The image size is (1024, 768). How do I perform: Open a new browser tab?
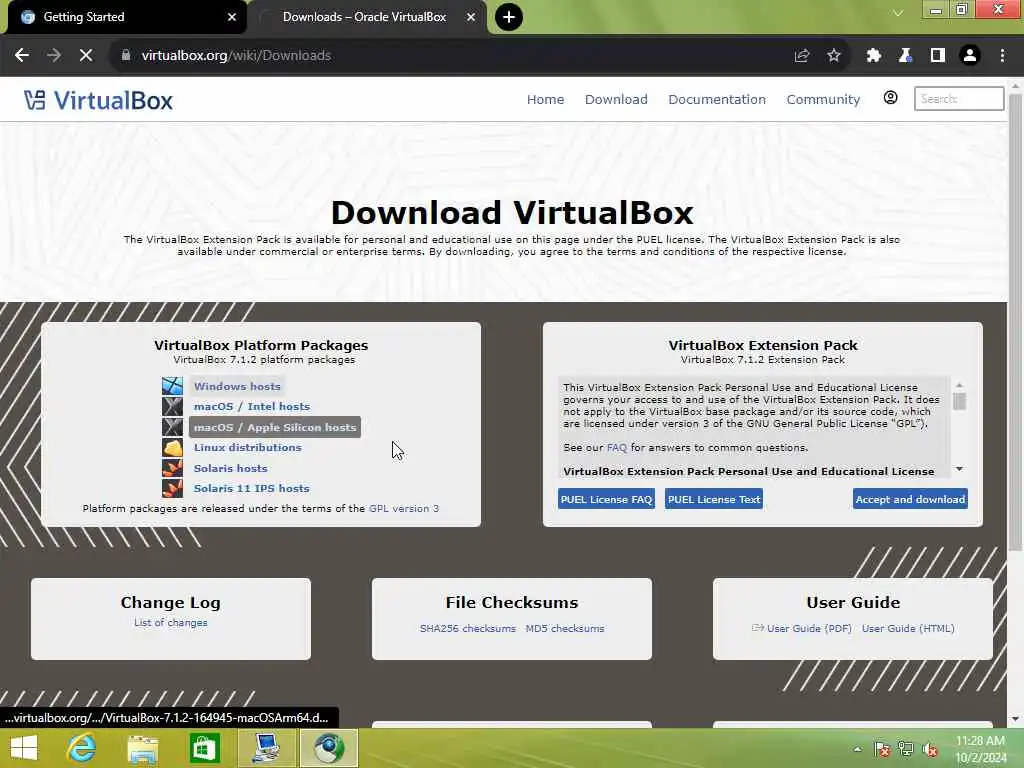click(509, 17)
